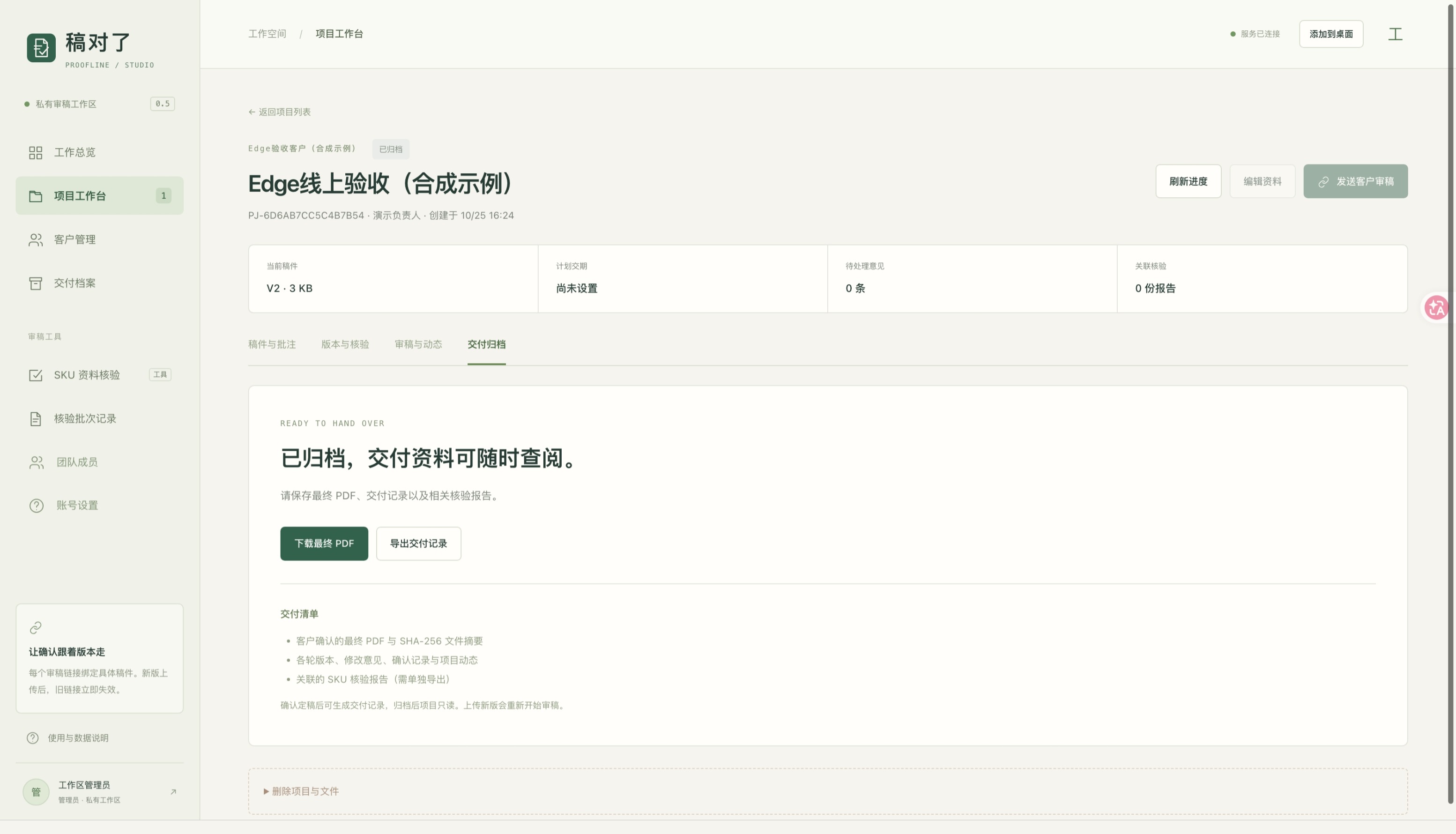Click the 私有审稿工作区 label
Image resolution: width=1456 pixels, height=834 pixels.
[x=66, y=104]
